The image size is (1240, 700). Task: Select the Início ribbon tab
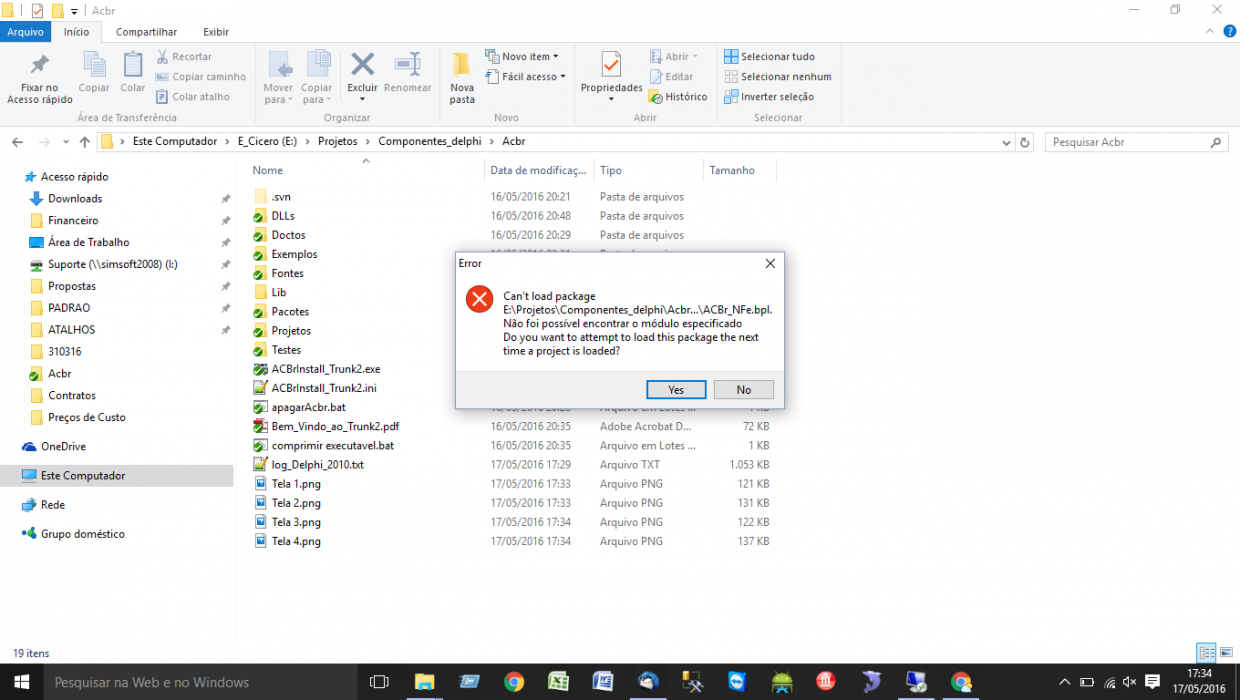[77, 32]
